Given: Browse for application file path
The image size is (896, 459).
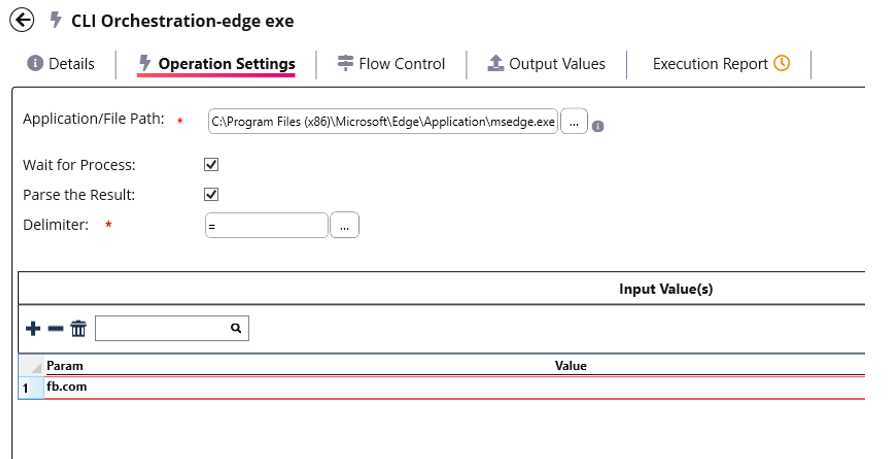Looking at the screenshot, I should 574,121.
